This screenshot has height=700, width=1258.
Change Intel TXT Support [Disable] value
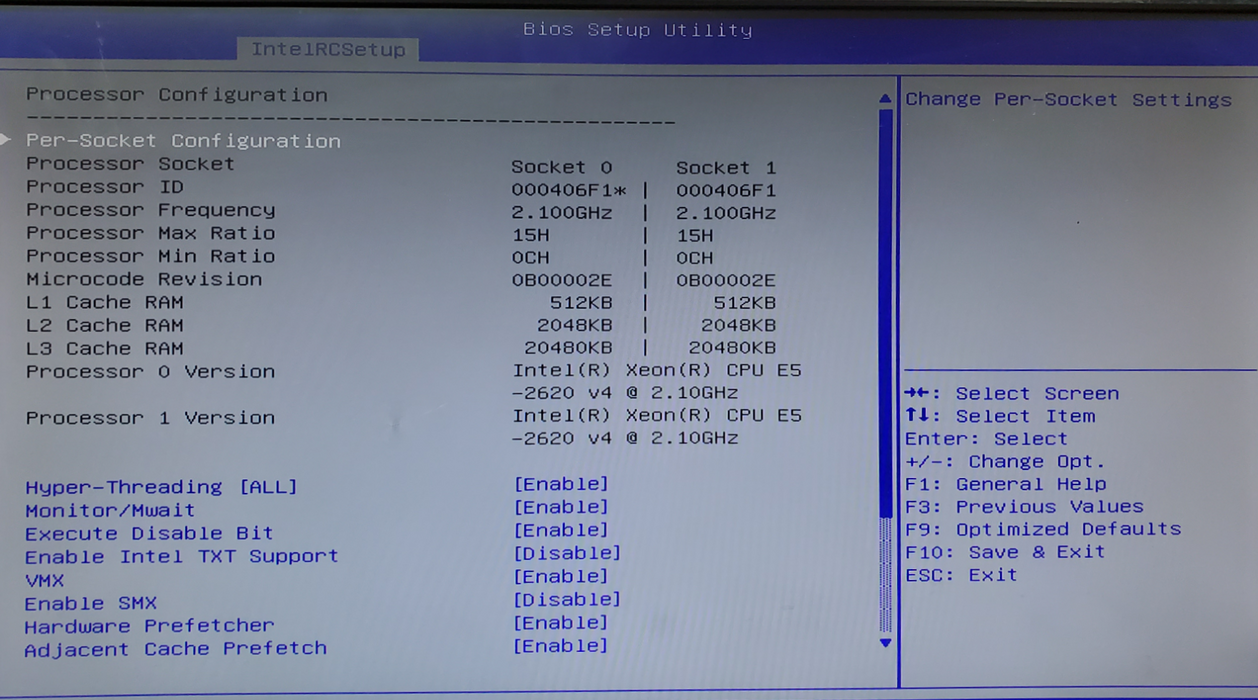pos(567,553)
